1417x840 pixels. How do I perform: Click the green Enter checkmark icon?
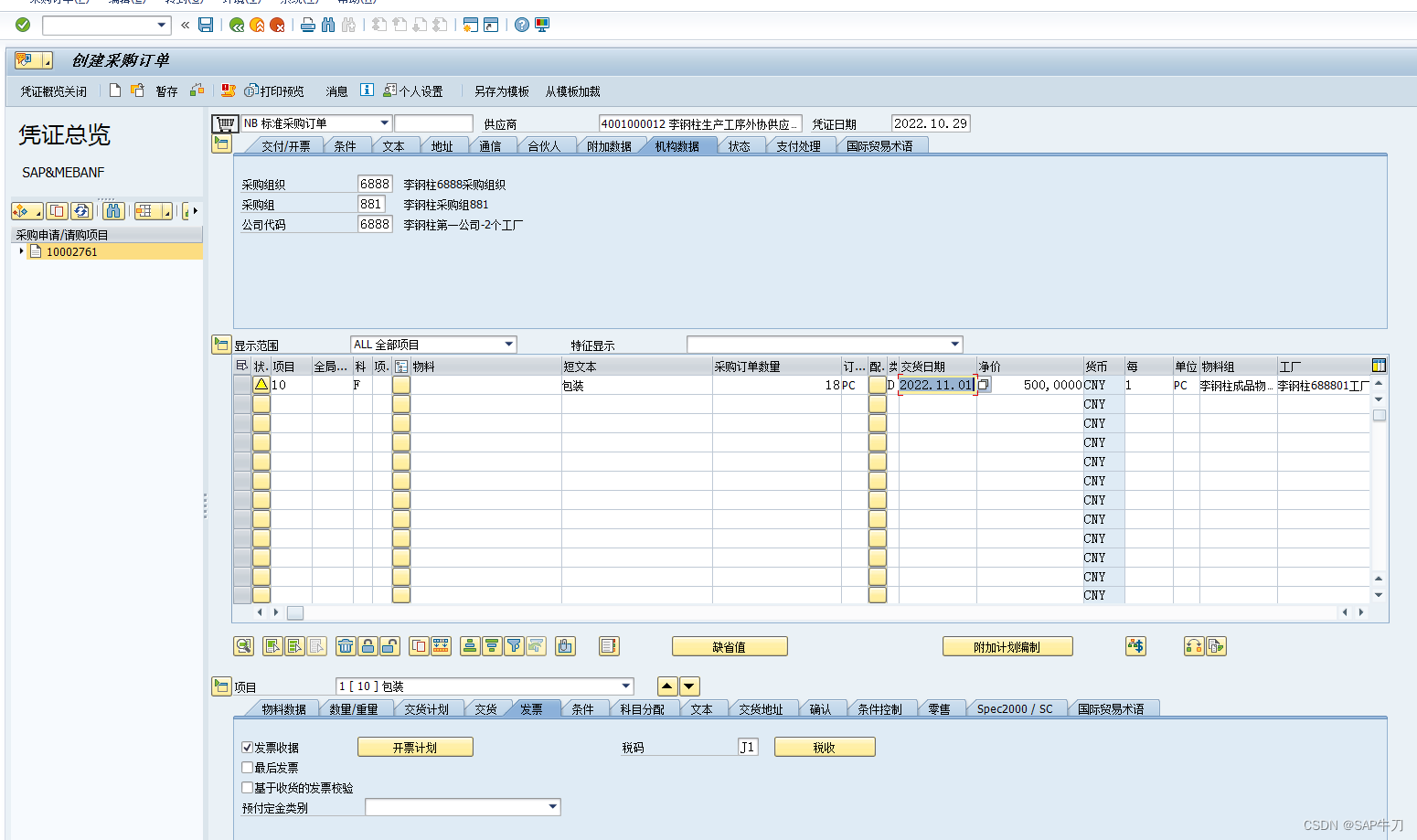coord(23,25)
